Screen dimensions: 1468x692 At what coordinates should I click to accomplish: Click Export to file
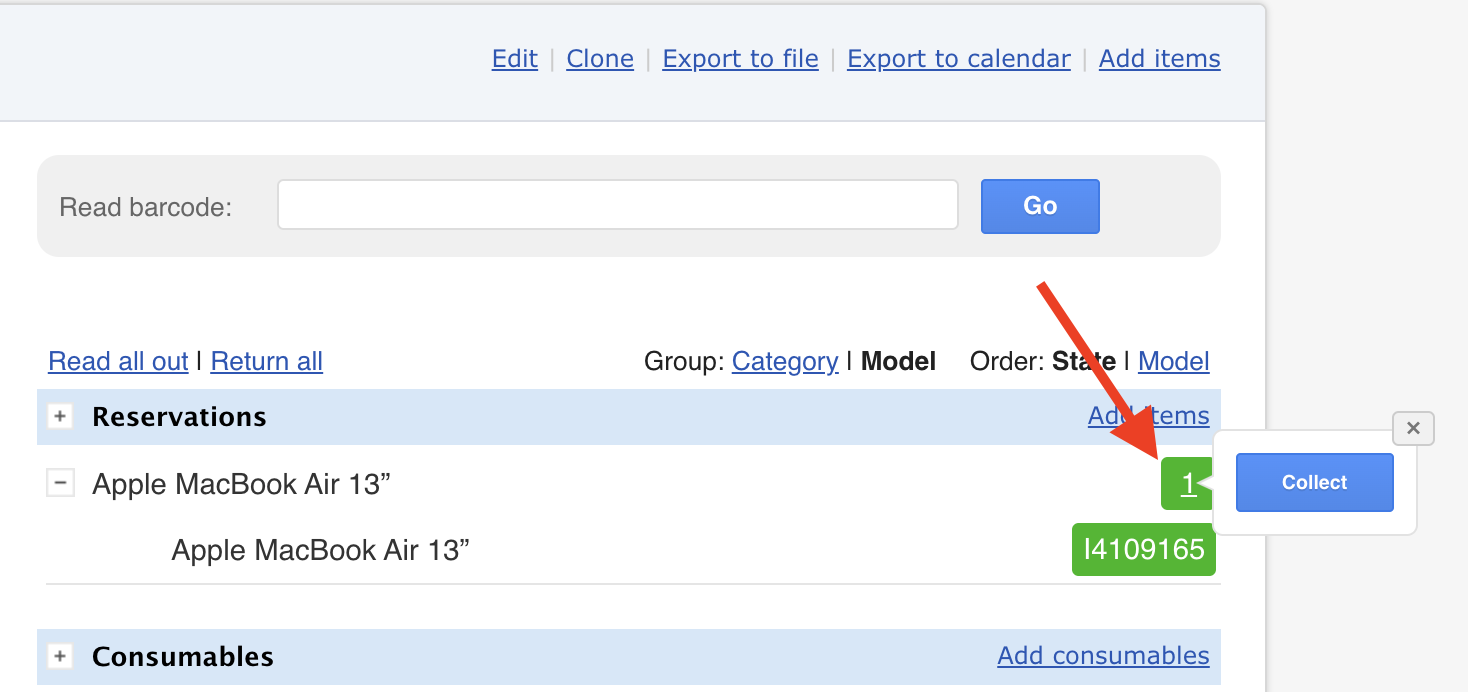click(x=740, y=59)
